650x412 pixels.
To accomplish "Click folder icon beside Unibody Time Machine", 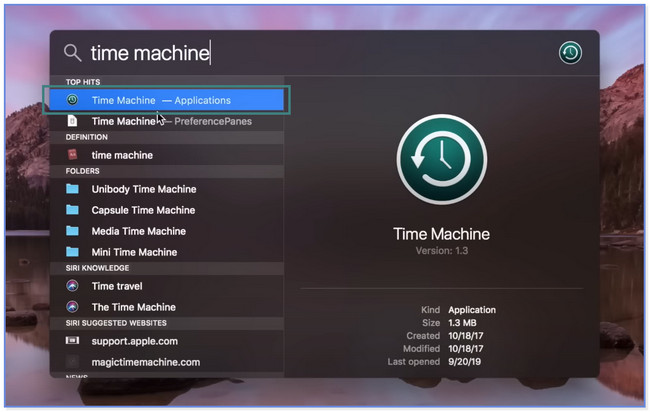I will click(x=72, y=189).
